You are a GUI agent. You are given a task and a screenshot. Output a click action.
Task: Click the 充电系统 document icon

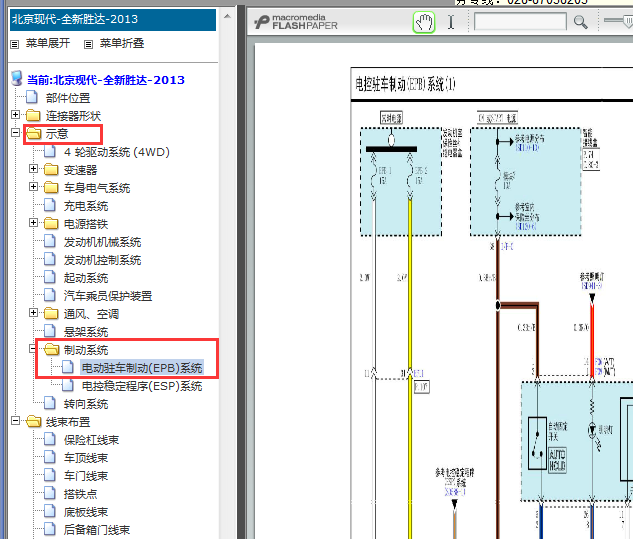pyautogui.click(x=50, y=206)
